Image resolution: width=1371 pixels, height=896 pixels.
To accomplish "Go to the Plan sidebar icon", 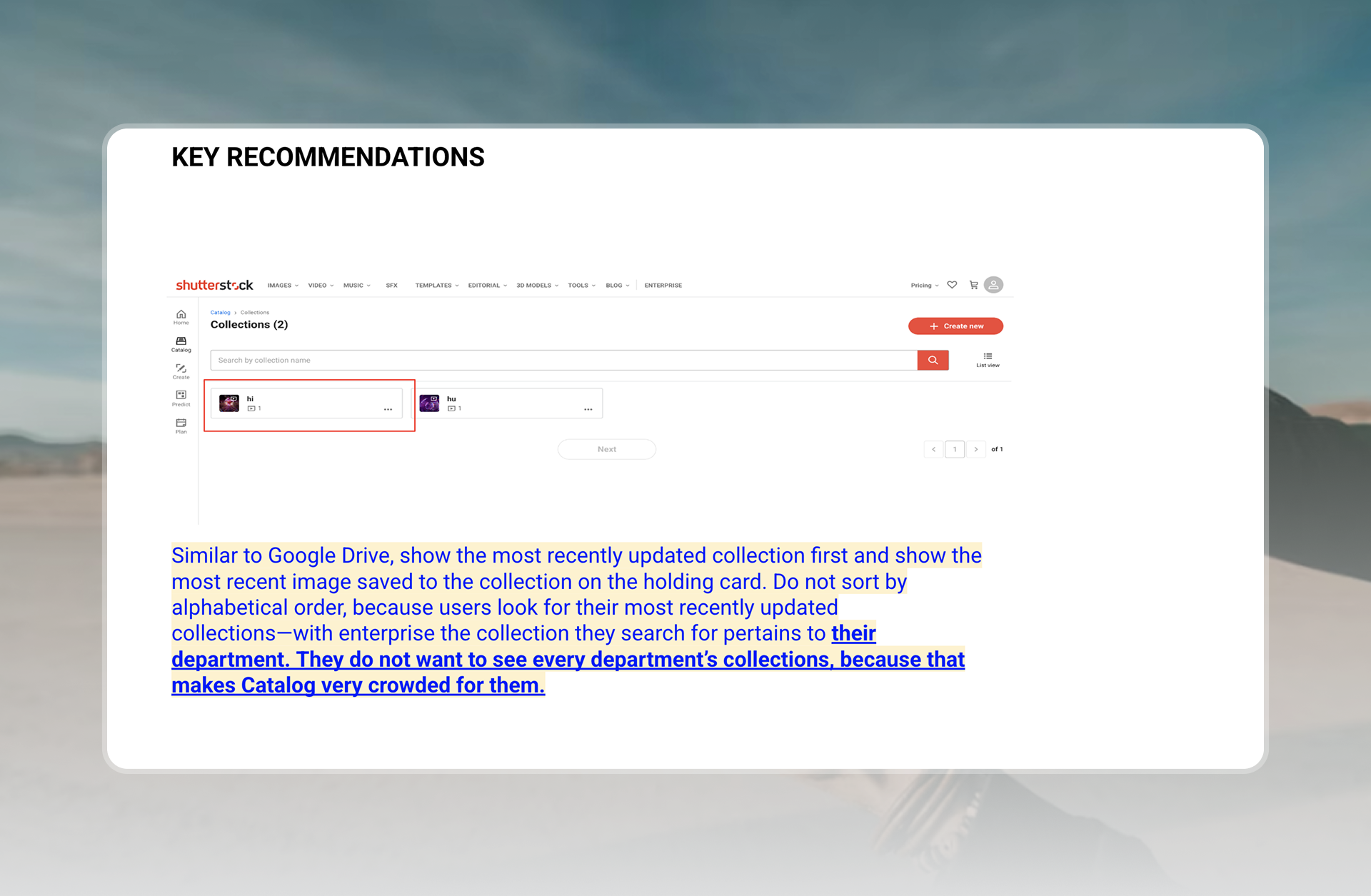I will tap(181, 425).
